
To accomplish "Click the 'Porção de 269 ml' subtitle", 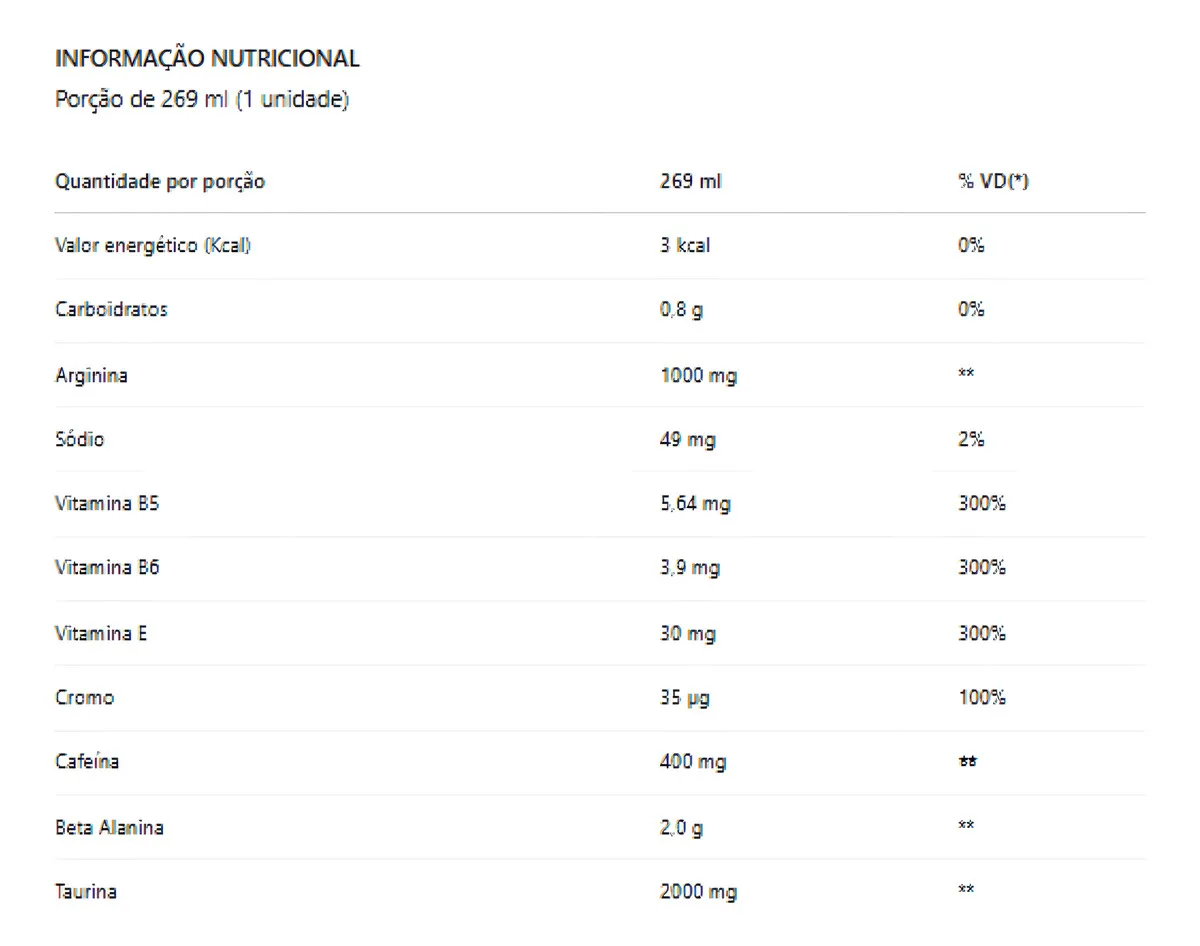I will [x=201, y=101].
